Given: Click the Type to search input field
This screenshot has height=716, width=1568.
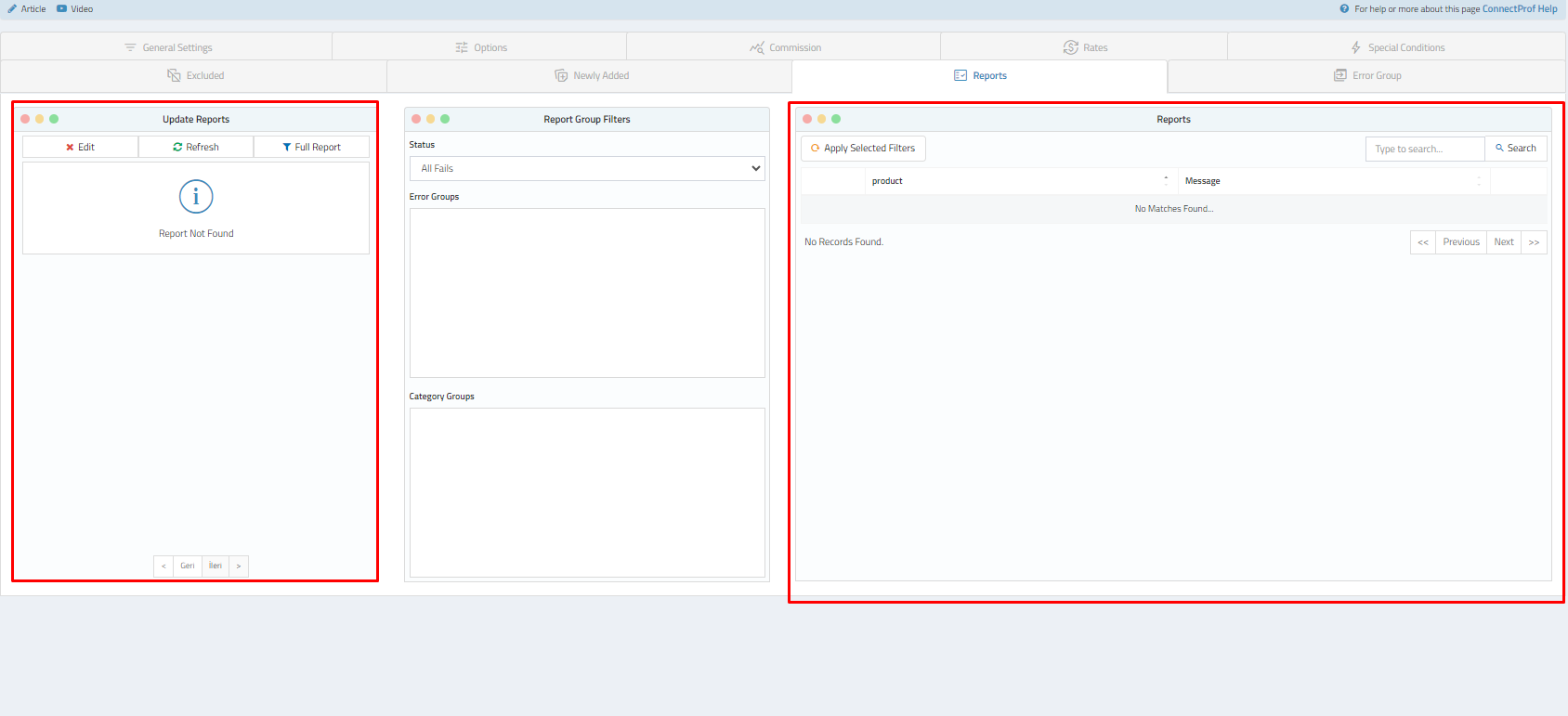Looking at the screenshot, I should 1424,149.
